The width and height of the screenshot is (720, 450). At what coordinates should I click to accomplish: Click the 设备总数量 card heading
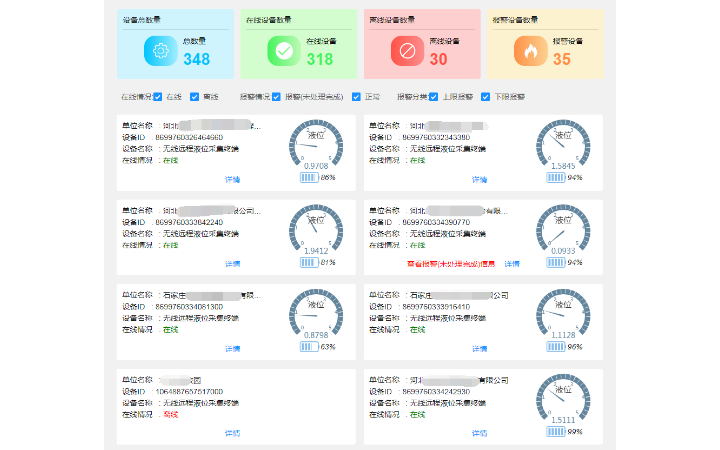(141, 20)
